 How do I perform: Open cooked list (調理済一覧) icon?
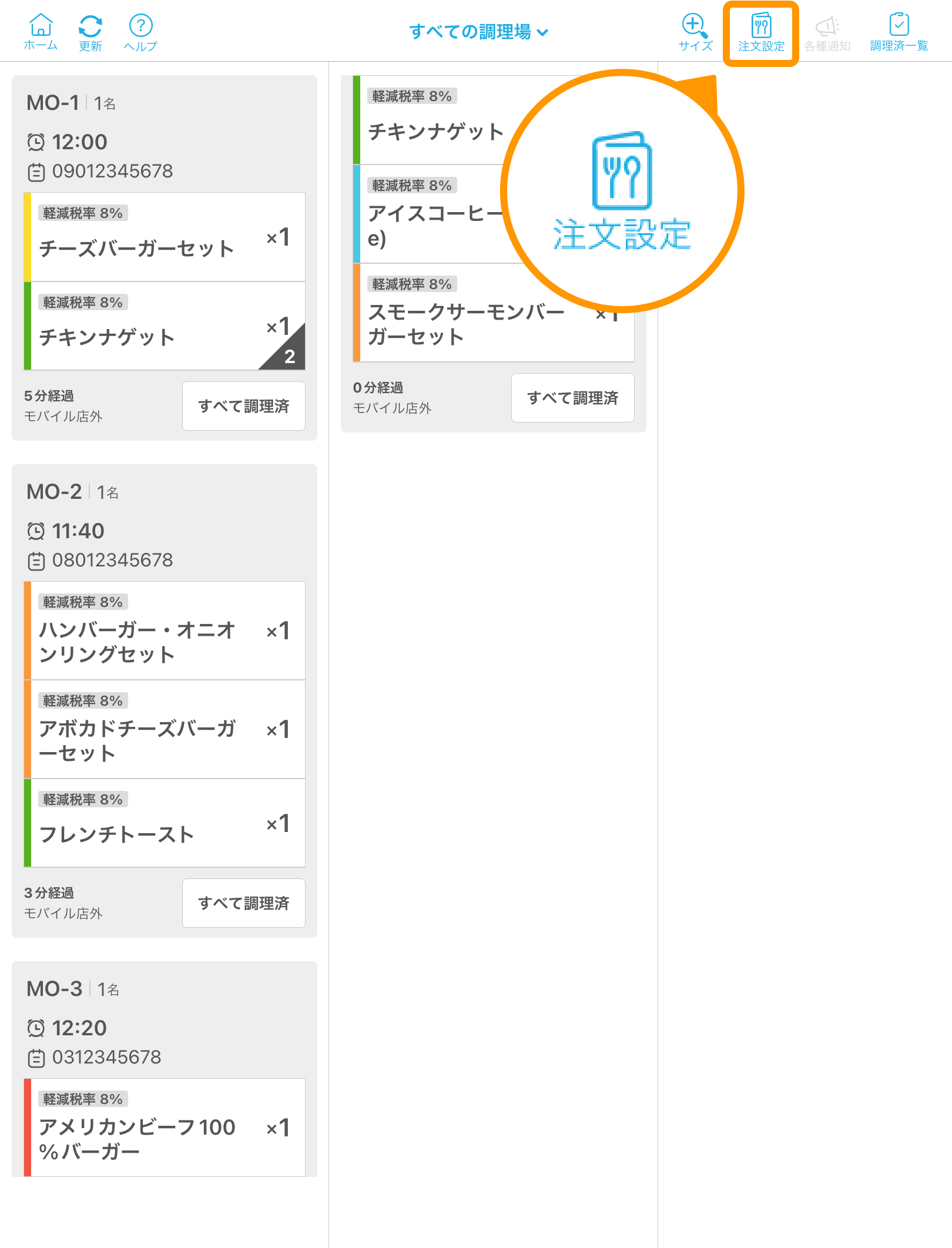899,33
